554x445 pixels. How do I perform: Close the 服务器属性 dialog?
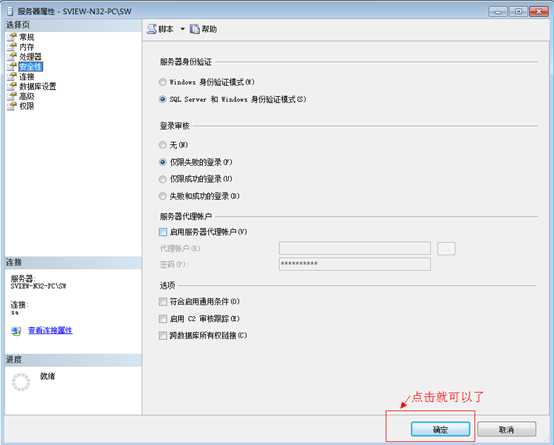click(539, 12)
